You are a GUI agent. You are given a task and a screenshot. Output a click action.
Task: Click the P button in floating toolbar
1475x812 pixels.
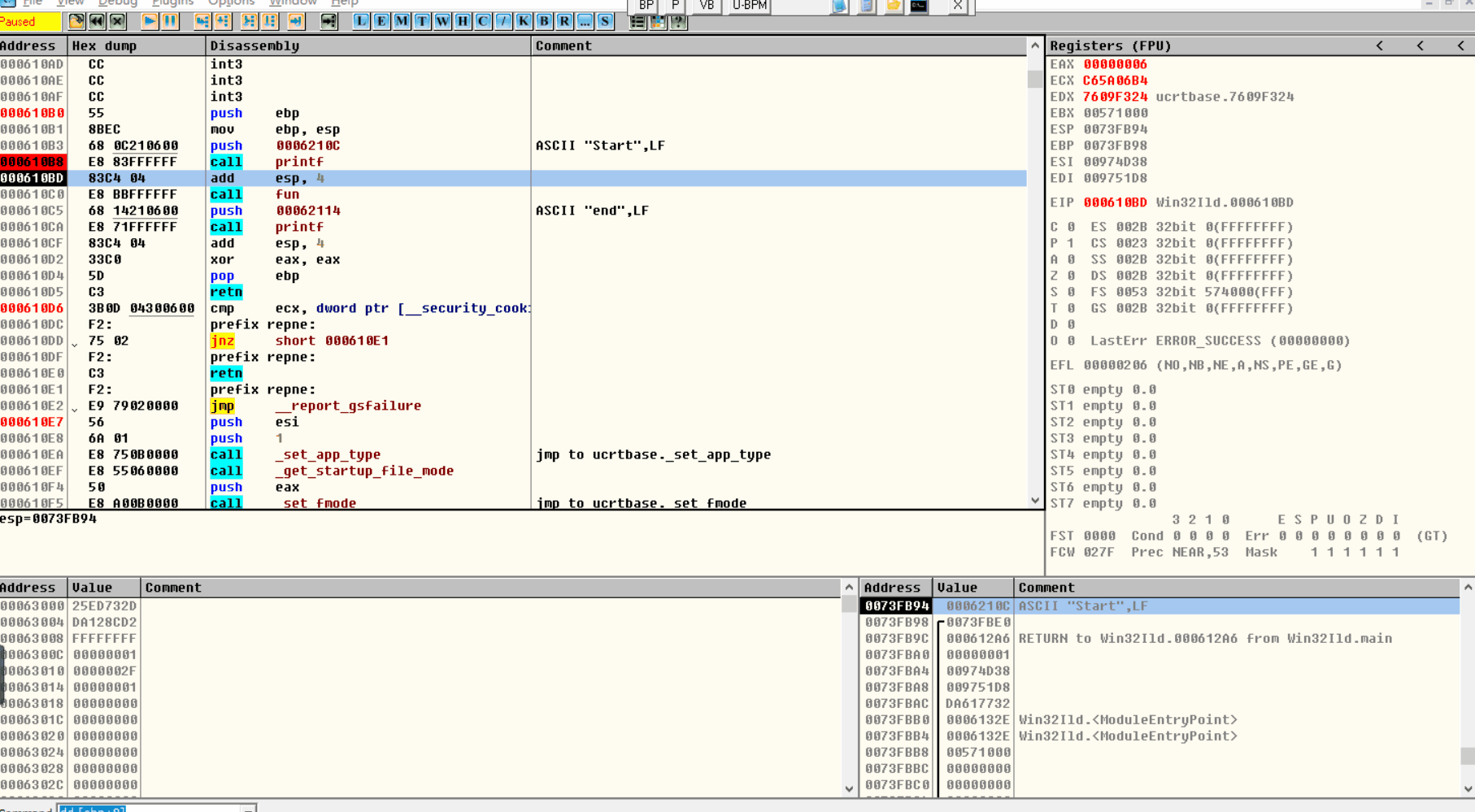(x=676, y=6)
